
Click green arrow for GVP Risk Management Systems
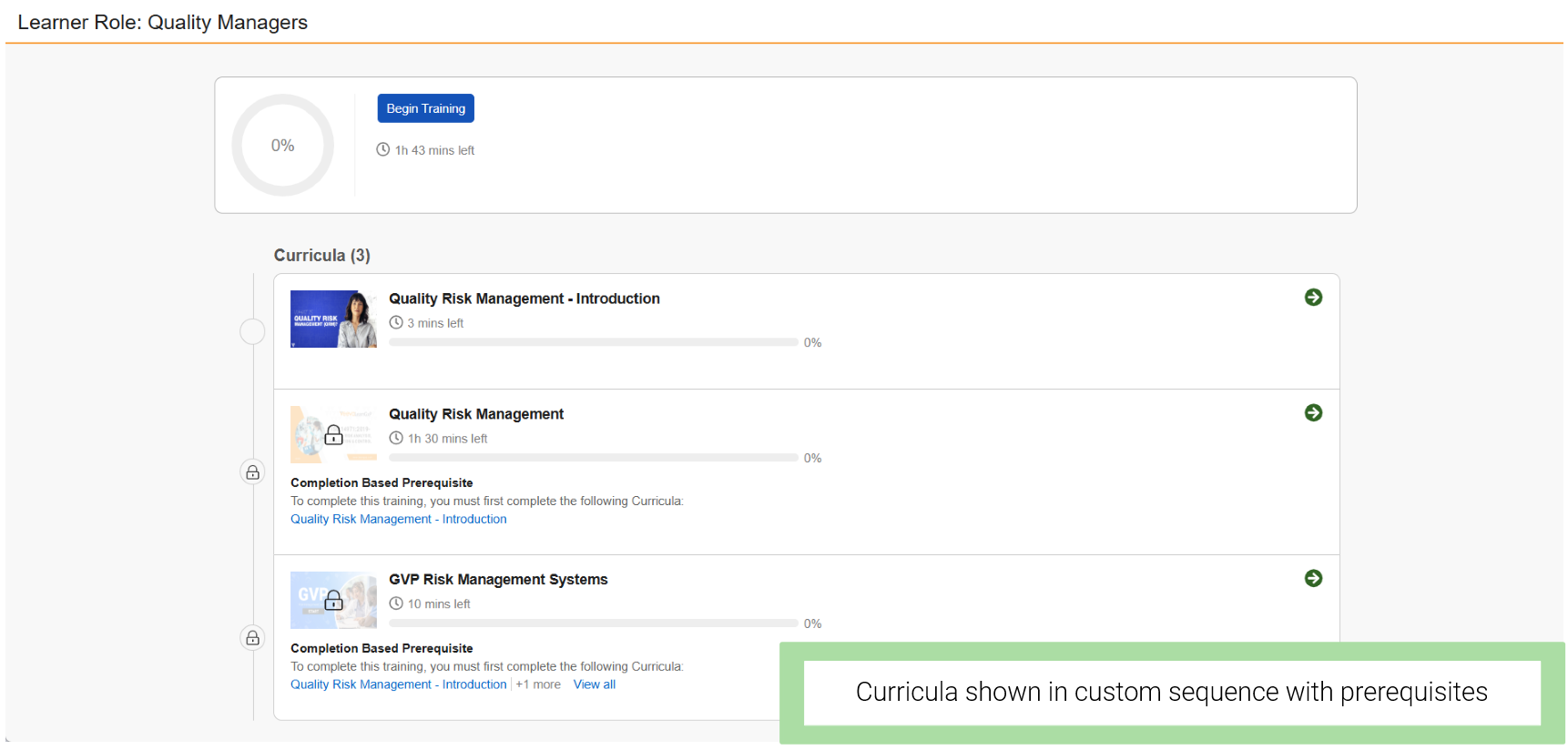click(1313, 579)
